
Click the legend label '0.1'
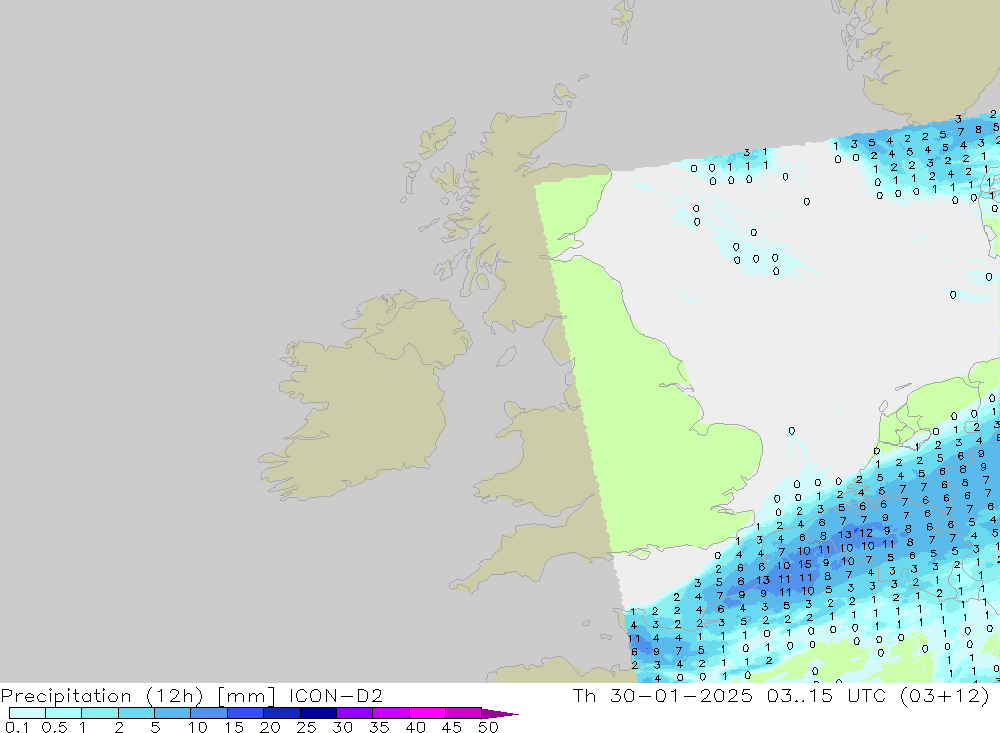17,727
